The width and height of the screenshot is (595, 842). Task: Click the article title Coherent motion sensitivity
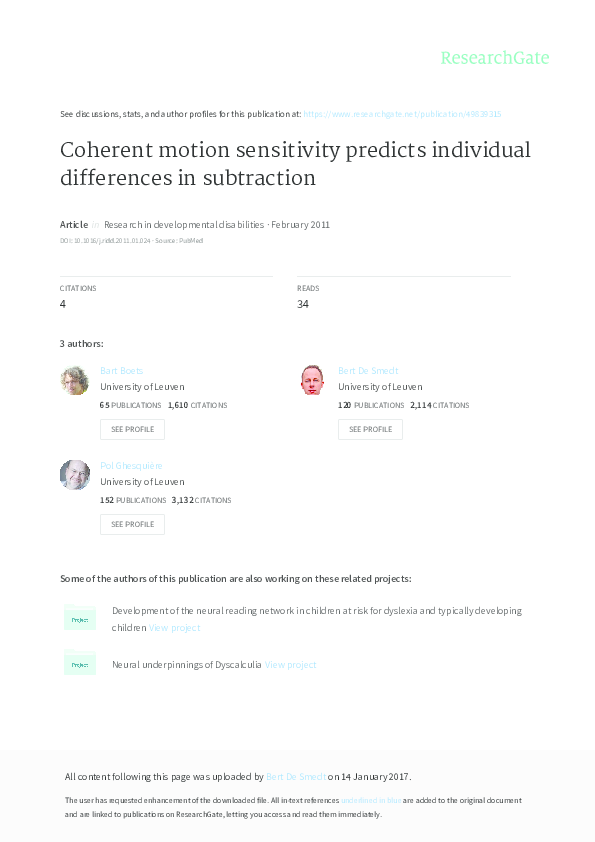click(x=295, y=164)
